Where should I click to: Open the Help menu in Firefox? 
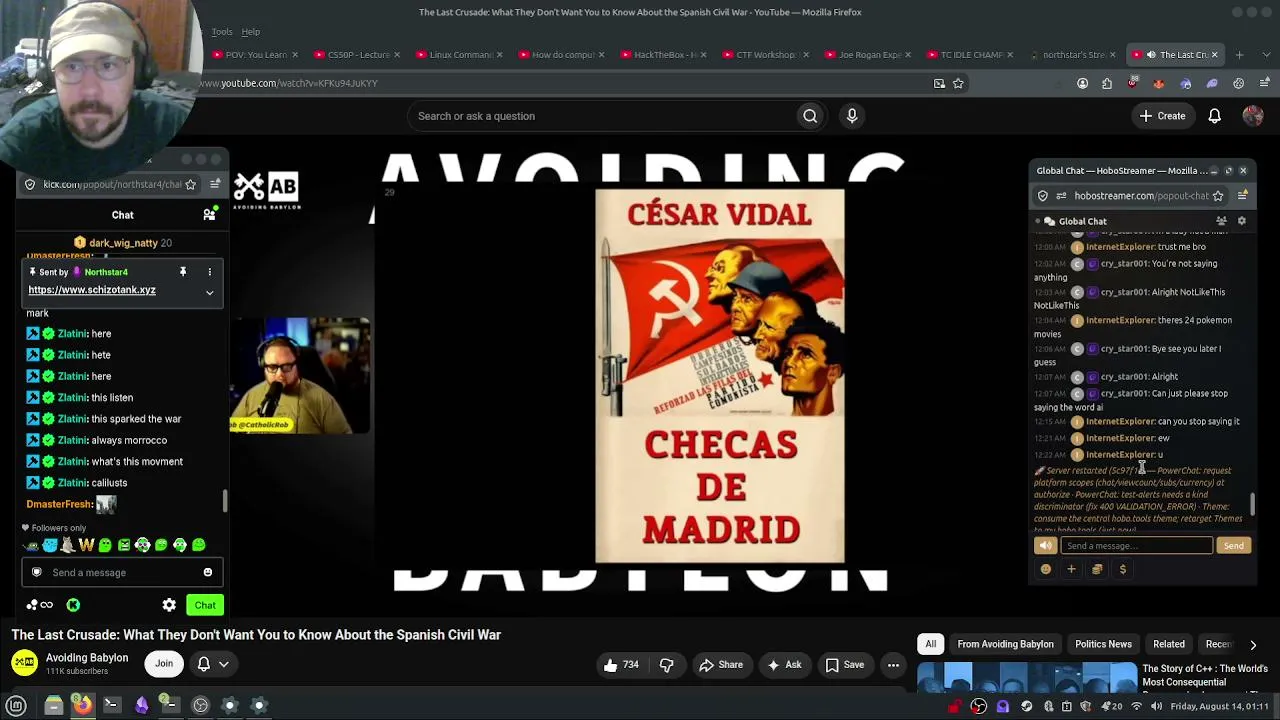(x=250, y=32)
